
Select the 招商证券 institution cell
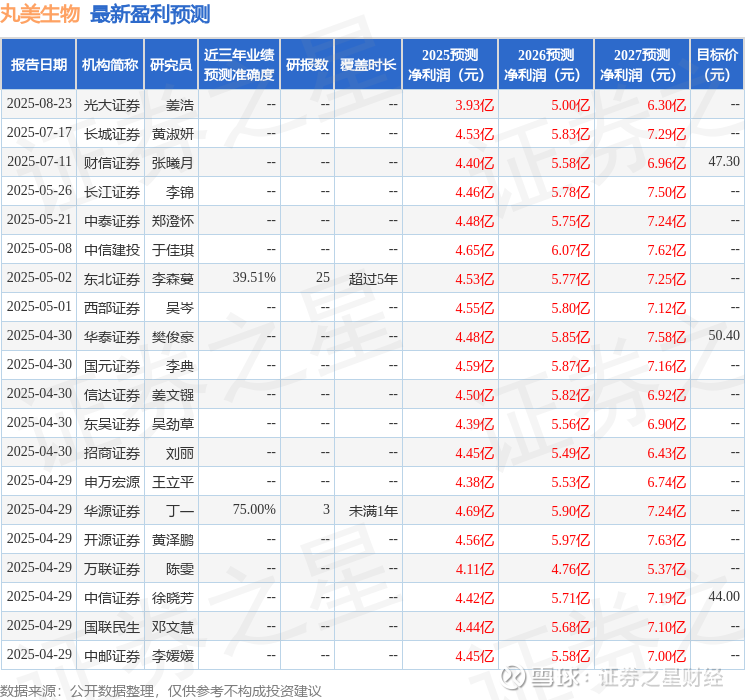pyautogui.click(x=112, y=453)
